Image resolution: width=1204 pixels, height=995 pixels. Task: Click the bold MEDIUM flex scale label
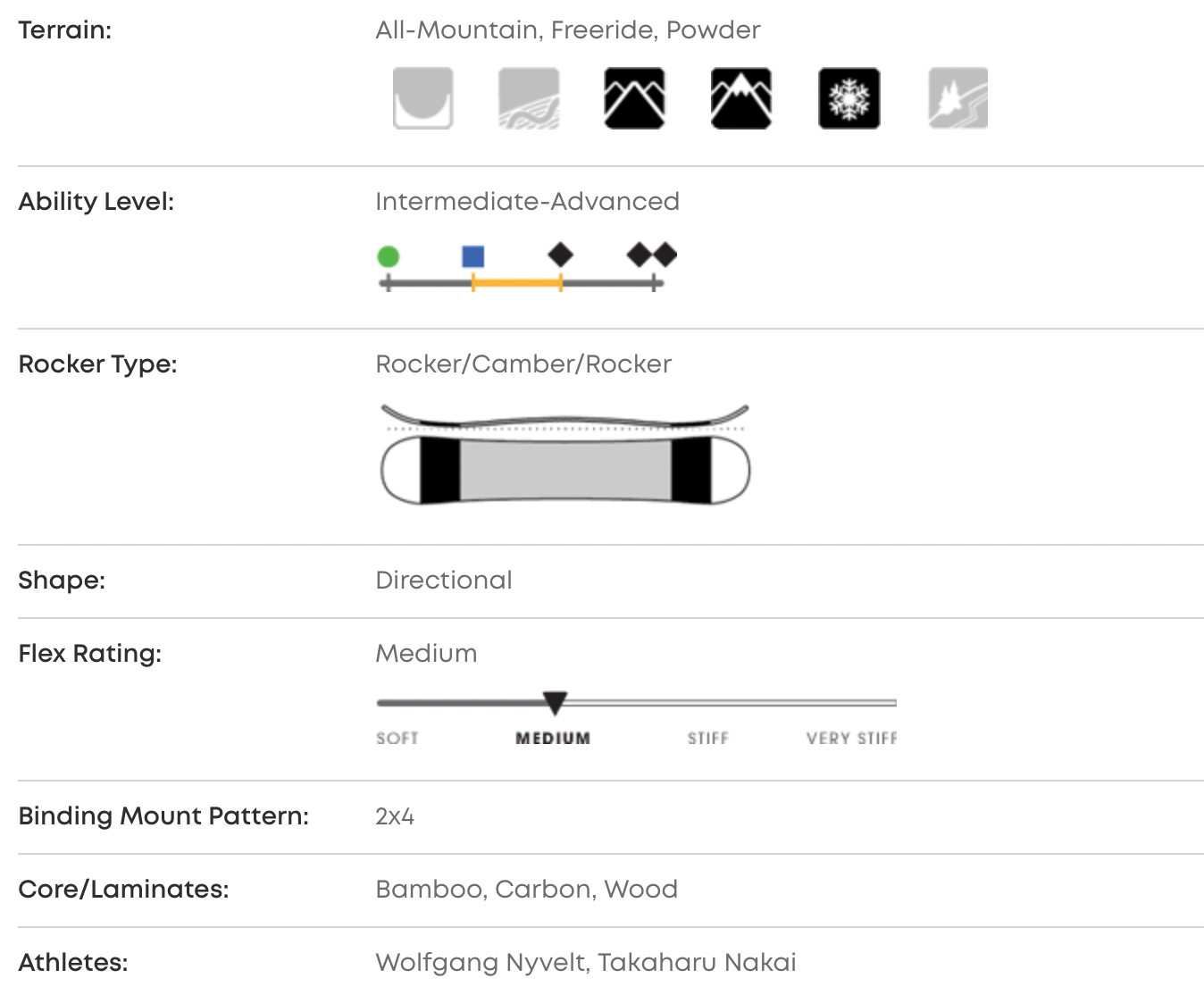click(553, 739)
